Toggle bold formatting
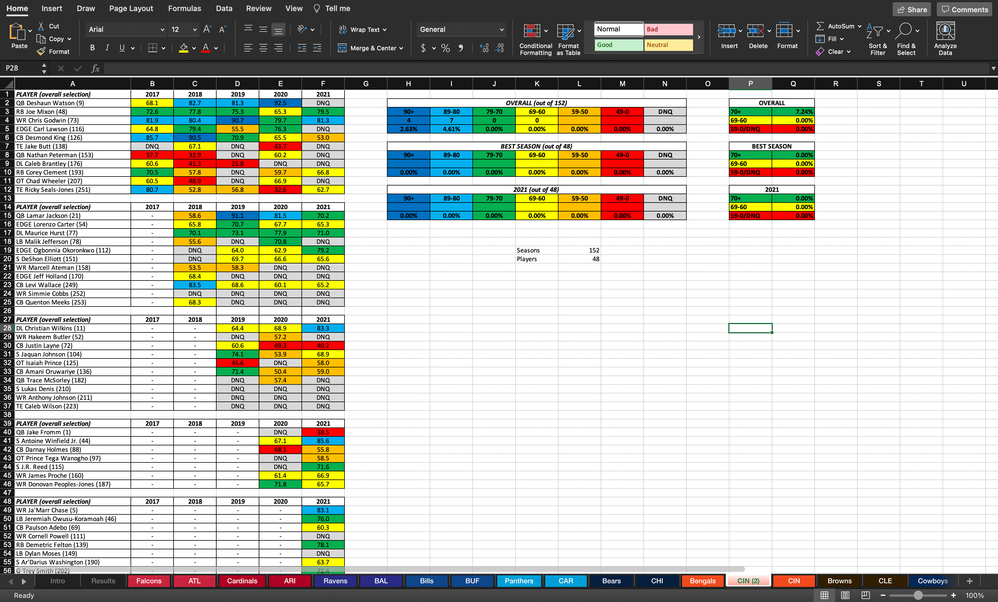This screenshot has height=602, width=998. pyautogui.click(x=91, y=47)
